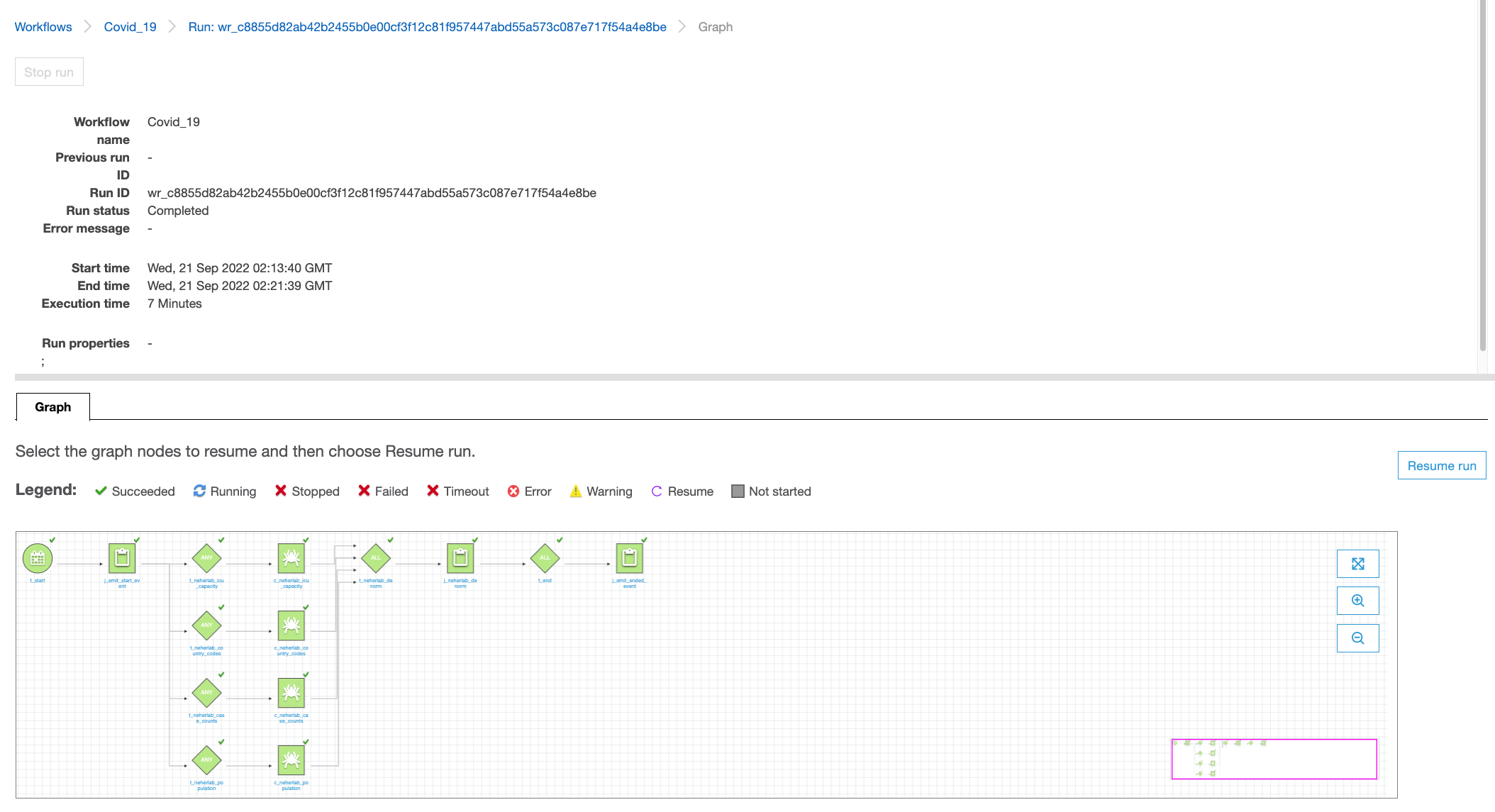Click the j_emit_start_event job node

[x=122, y=558]
